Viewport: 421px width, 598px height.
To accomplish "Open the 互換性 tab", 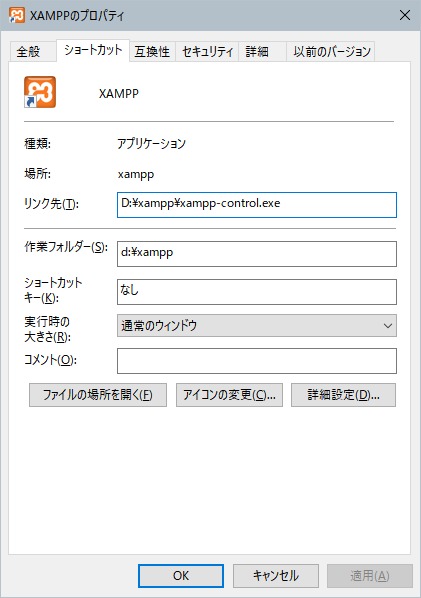I will click(x=152, y=51).
